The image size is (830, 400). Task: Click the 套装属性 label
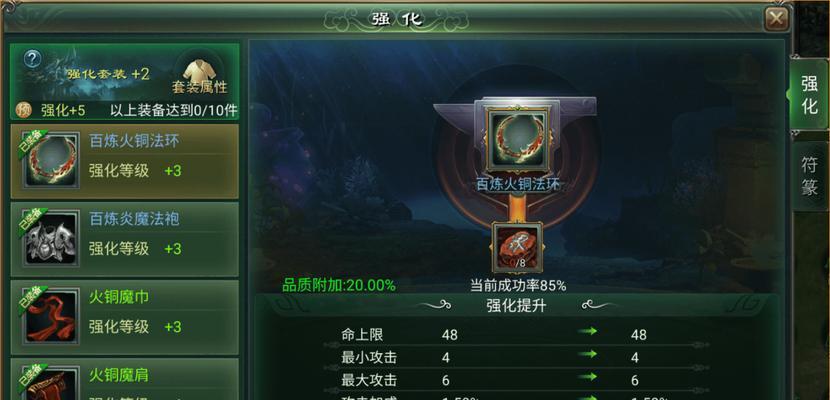point(200,87)
